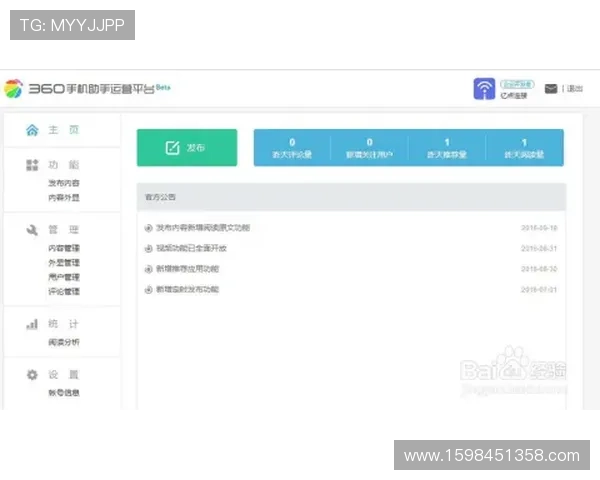Go to 用户管理
The width and height of the screenshot is (600, 480).
pos(64,277)
